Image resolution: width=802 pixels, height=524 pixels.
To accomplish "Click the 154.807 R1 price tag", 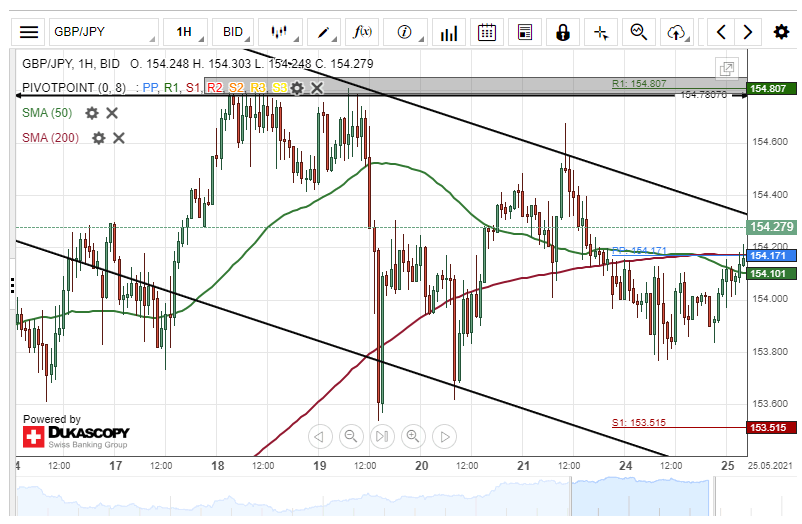I will pyautogui.click(x=771, y=89).
